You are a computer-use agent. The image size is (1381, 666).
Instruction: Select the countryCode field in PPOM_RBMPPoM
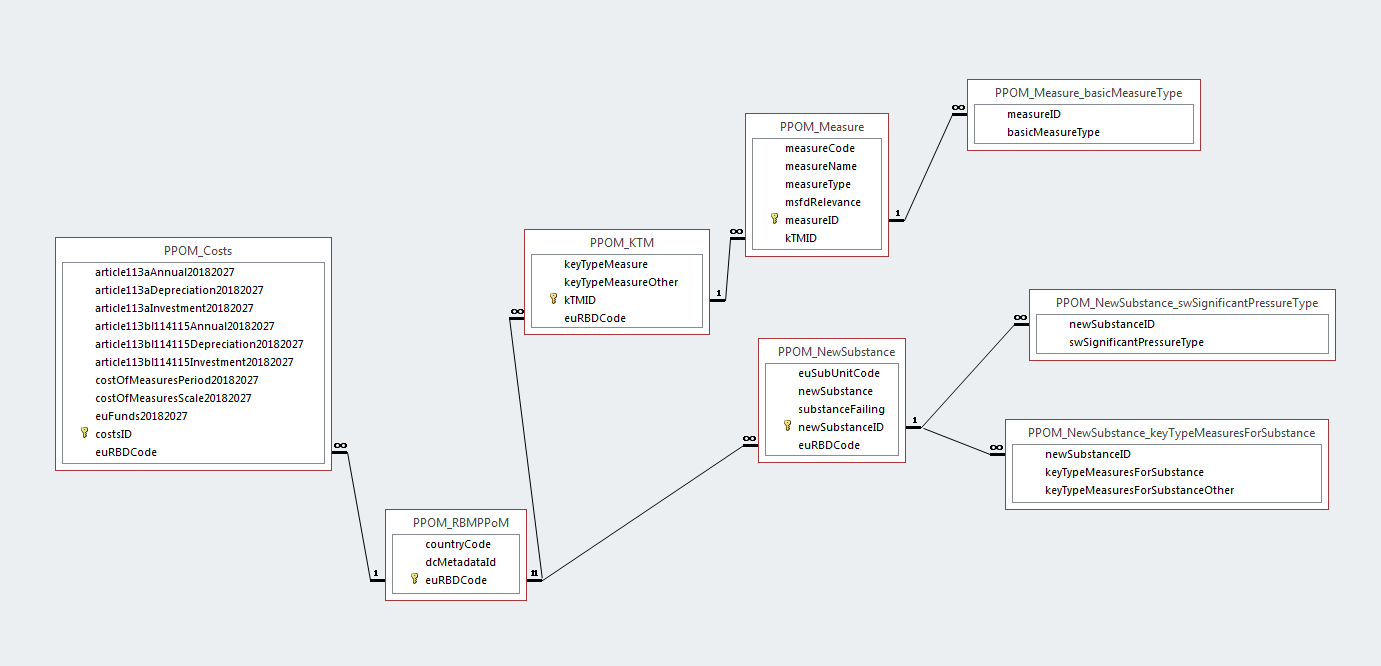458,544
